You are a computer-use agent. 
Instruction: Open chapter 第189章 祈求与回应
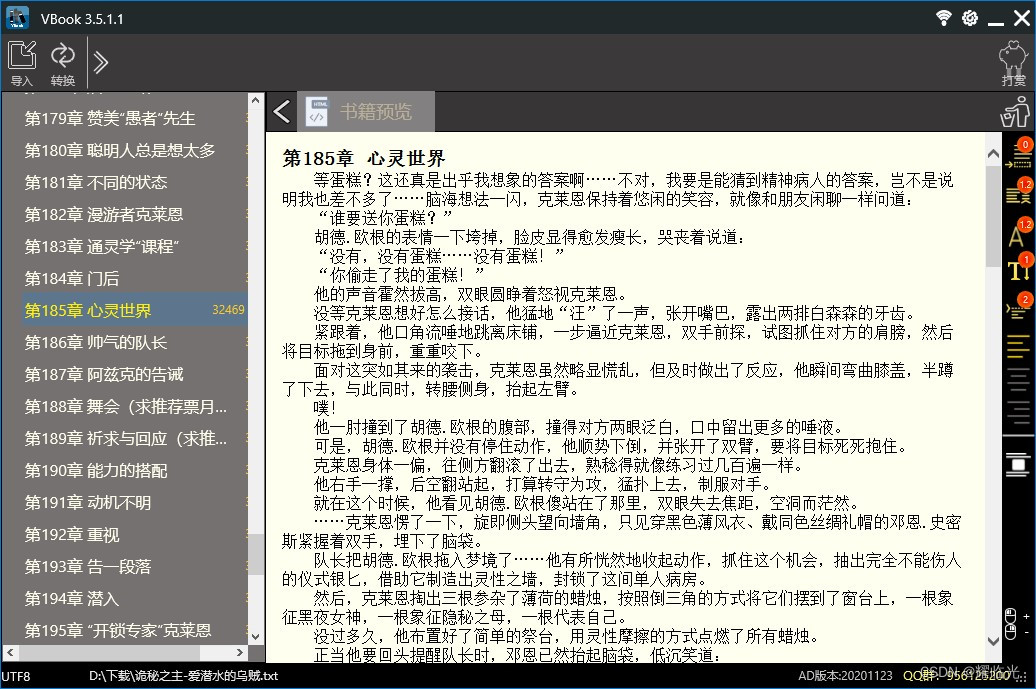pyautogui.click(x=125, y=439)
